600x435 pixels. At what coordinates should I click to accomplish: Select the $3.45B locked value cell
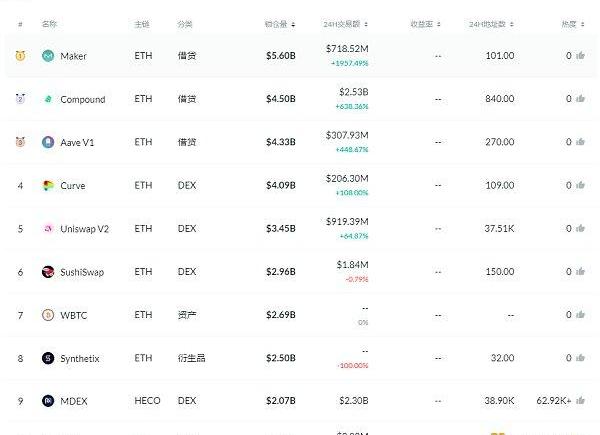pyautogui.click(x=281, y=229)
